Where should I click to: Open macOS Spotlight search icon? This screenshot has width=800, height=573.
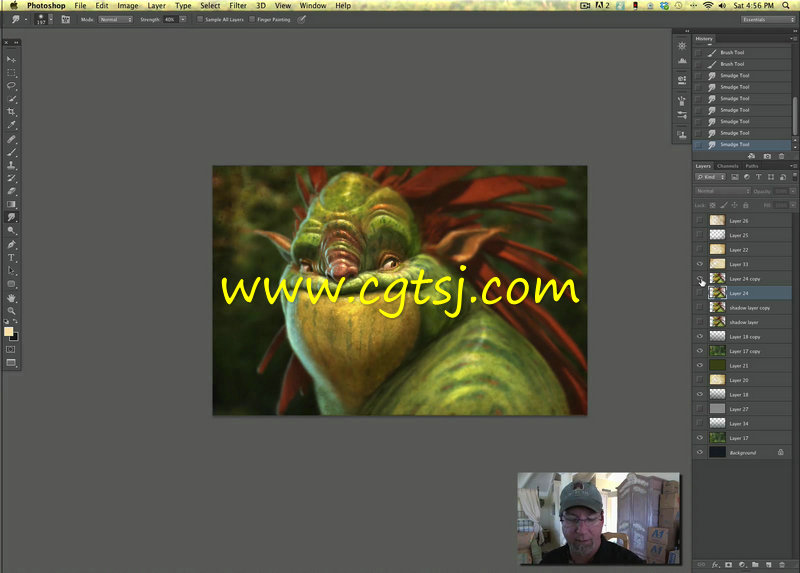pyautogui.click(x=786, y=6)
